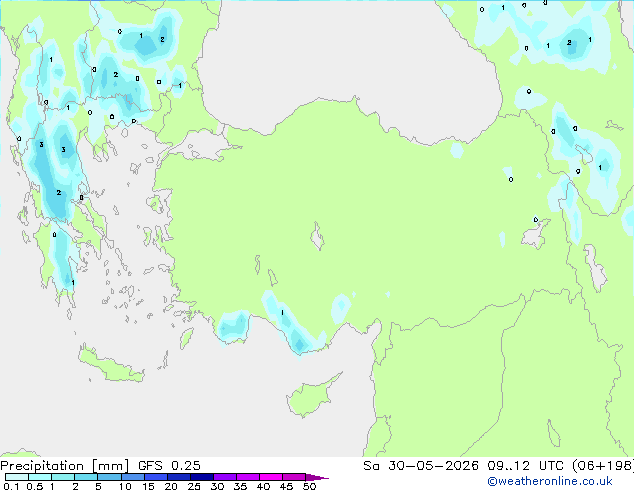Click the "GFS 0.25" model label
Image resolution: width=634 pixels, height=490 pixels.
[x=169, y=466]
